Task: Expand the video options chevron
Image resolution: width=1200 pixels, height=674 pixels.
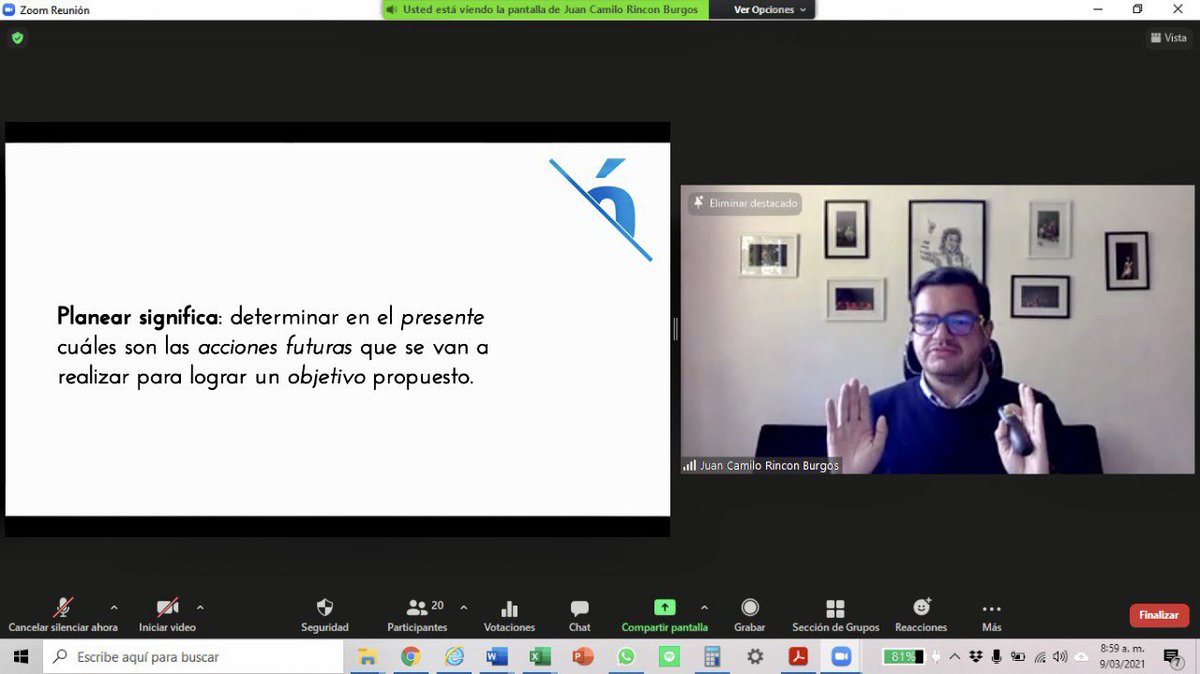Action: [x=200, y=607]
